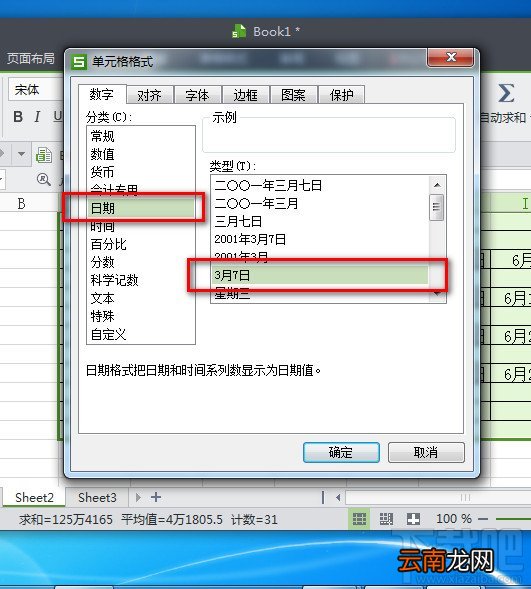Viewport: 531px width, 589px height.
Task: Select the 常规 category
Action: pyautogui.click(x=141, y=136)
